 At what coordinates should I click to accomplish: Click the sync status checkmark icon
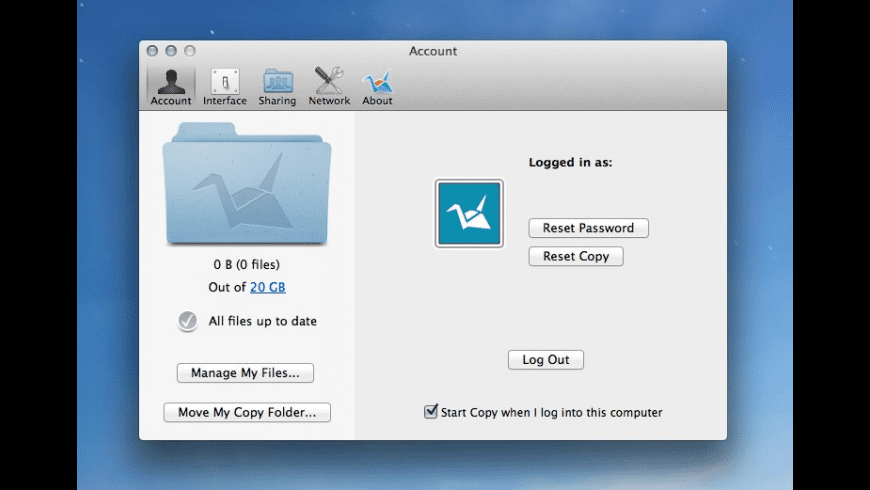(x=187, y=321)
